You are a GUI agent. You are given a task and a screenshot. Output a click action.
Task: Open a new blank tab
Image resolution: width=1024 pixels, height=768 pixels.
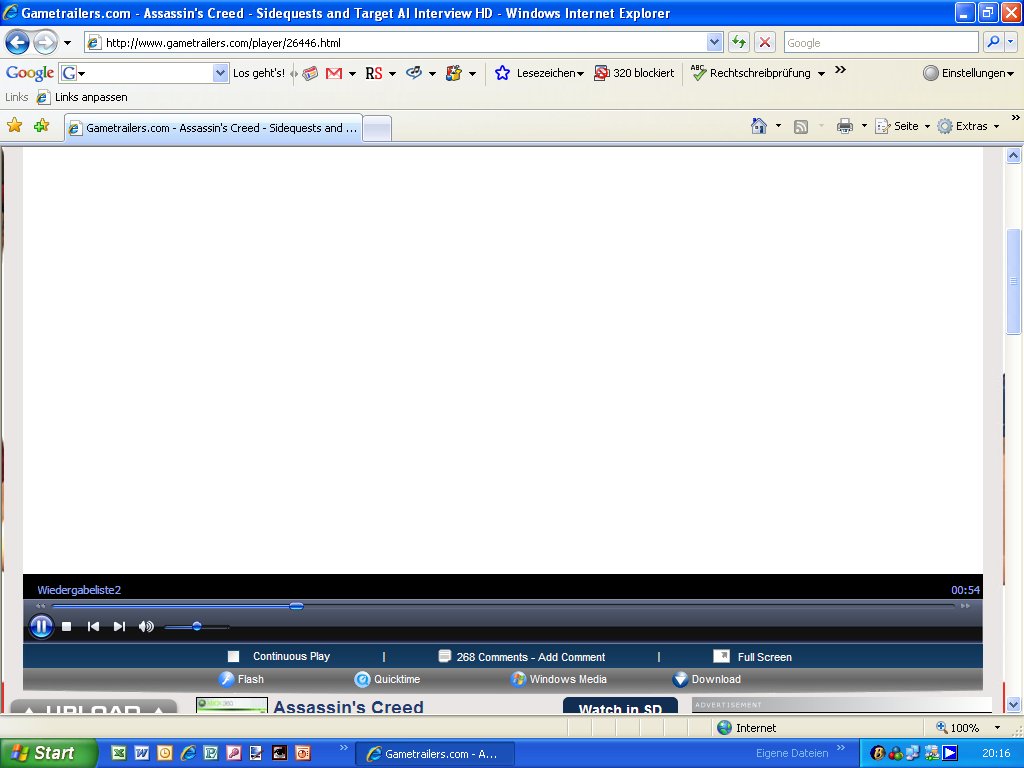point(377,128)
